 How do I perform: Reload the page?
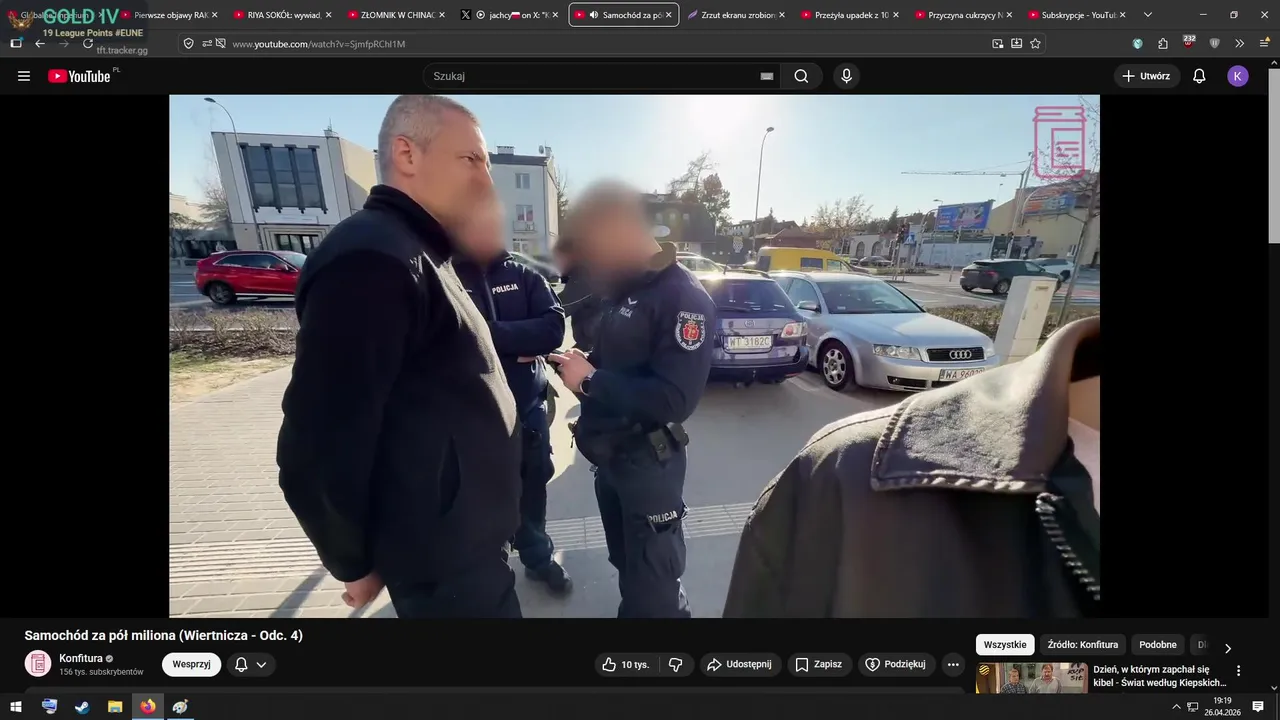pyautogui.click(x=88, y=43)
